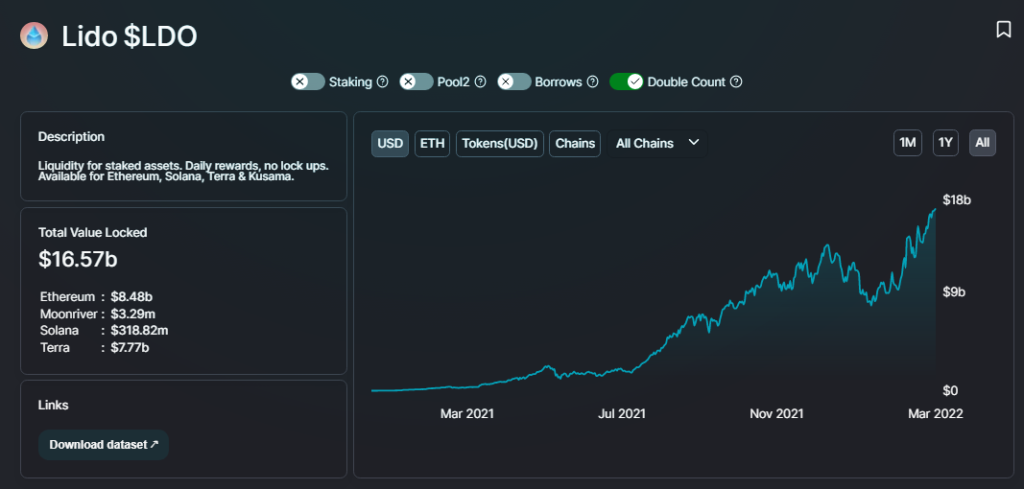Image resolution: width=1024 pixels, height=489 pixels.
Task: Click the $18b axis label
Action: (x=957, y=200)
